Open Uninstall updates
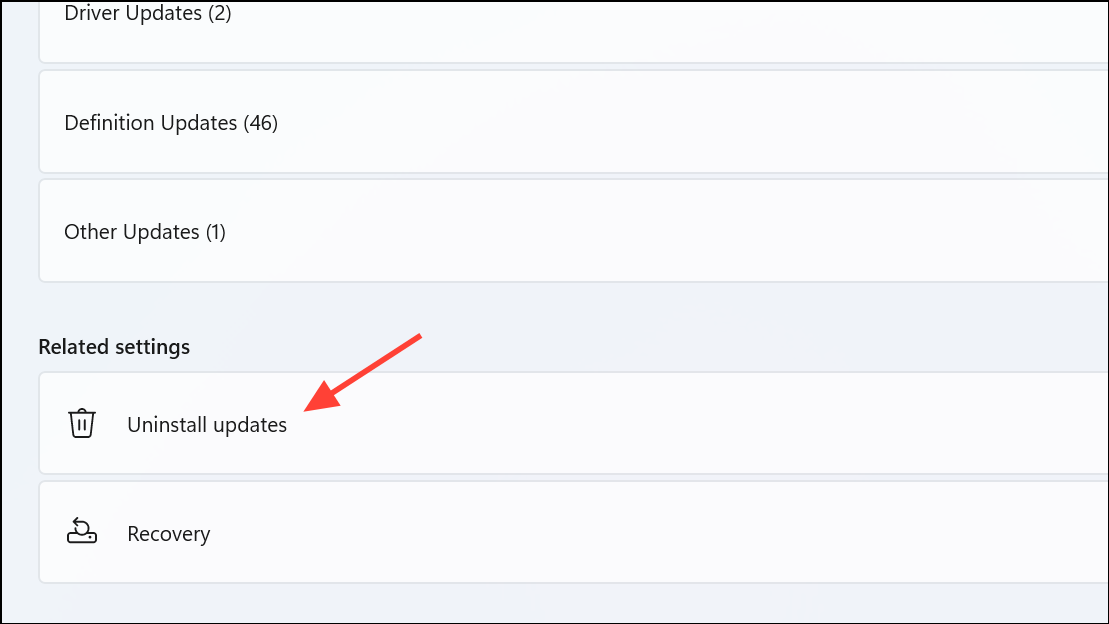 pos(574,423)
